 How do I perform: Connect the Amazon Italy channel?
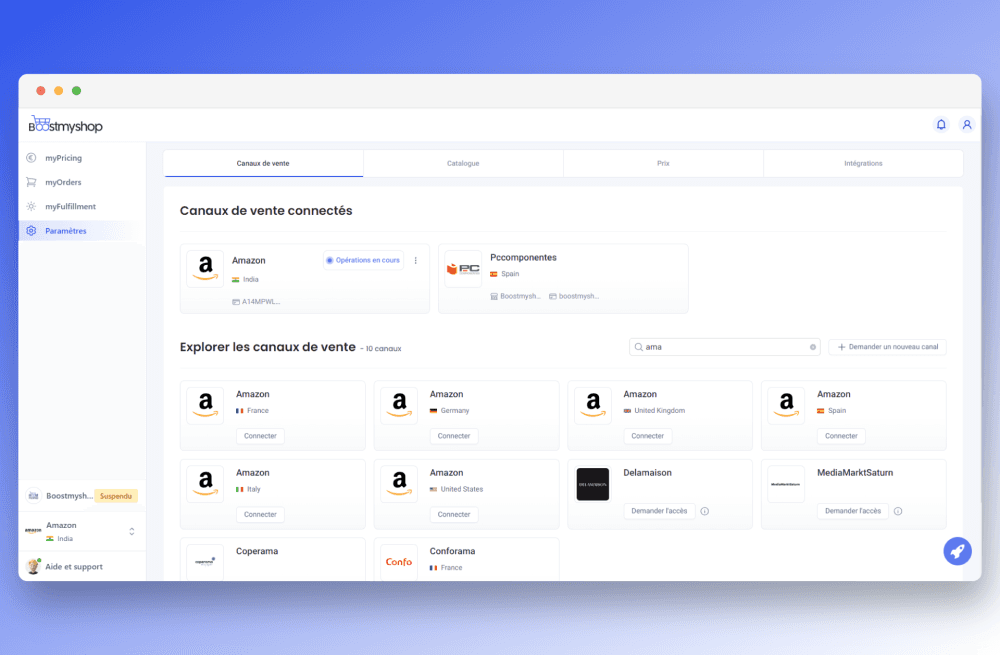[x=260, y=514]
